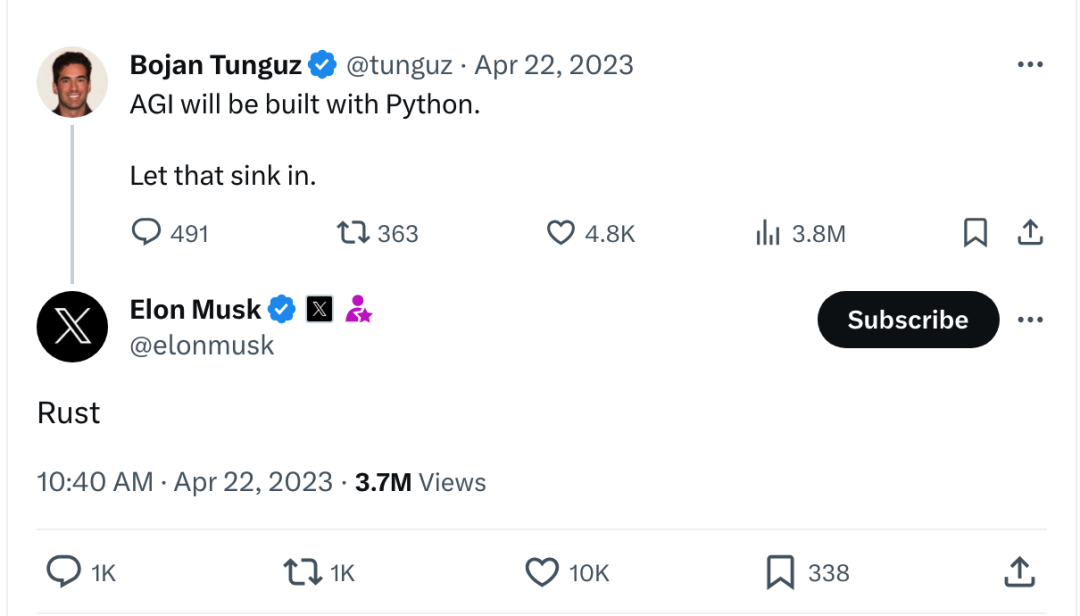Reply to Bojan Tunguz's tweet
The height and width of the screenshot is (616, 1080).
pyautogui.click(x=146, y=233)
